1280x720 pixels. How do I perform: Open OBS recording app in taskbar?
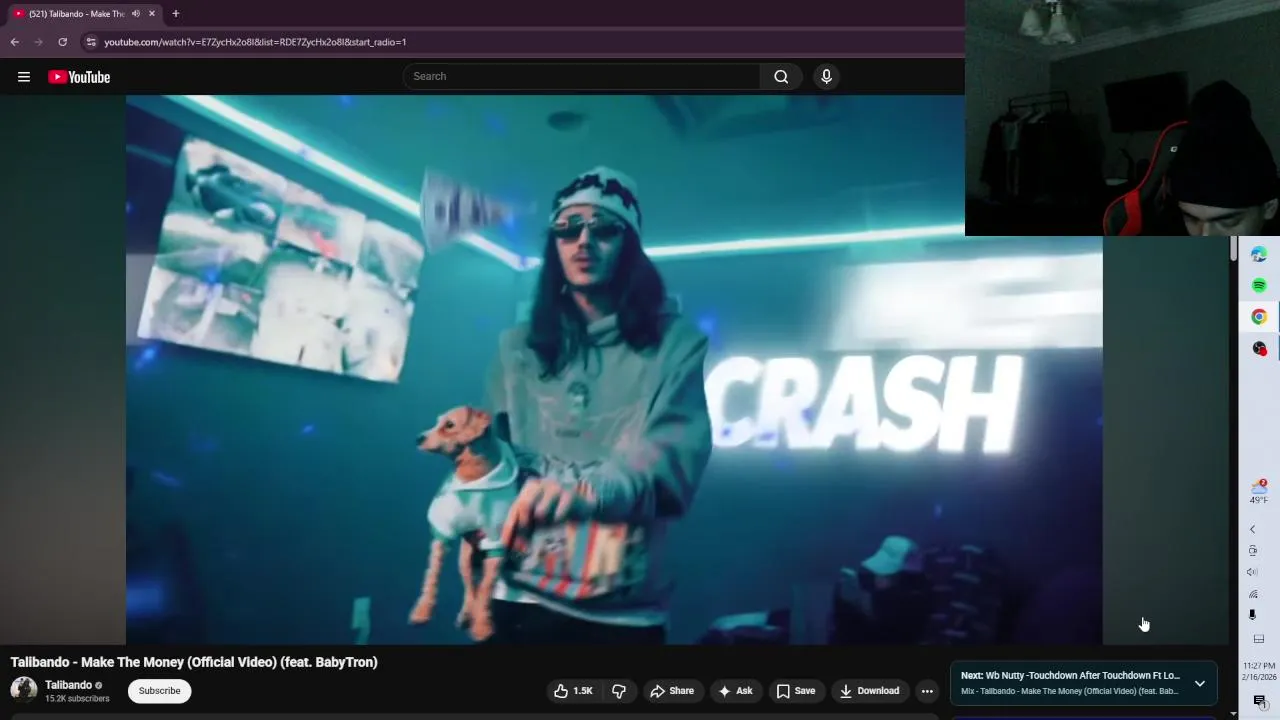click(1259, 348)
